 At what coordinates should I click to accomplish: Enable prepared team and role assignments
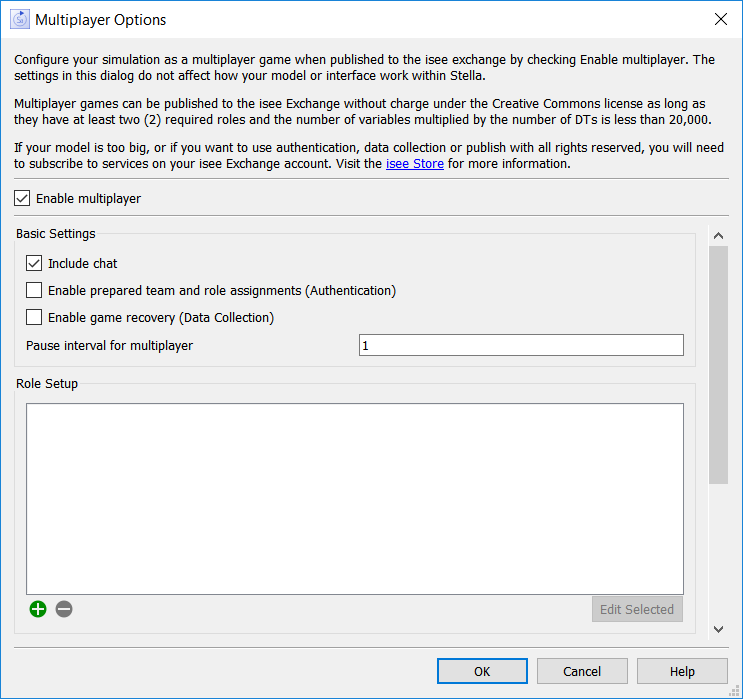click(x=34, y=290)
